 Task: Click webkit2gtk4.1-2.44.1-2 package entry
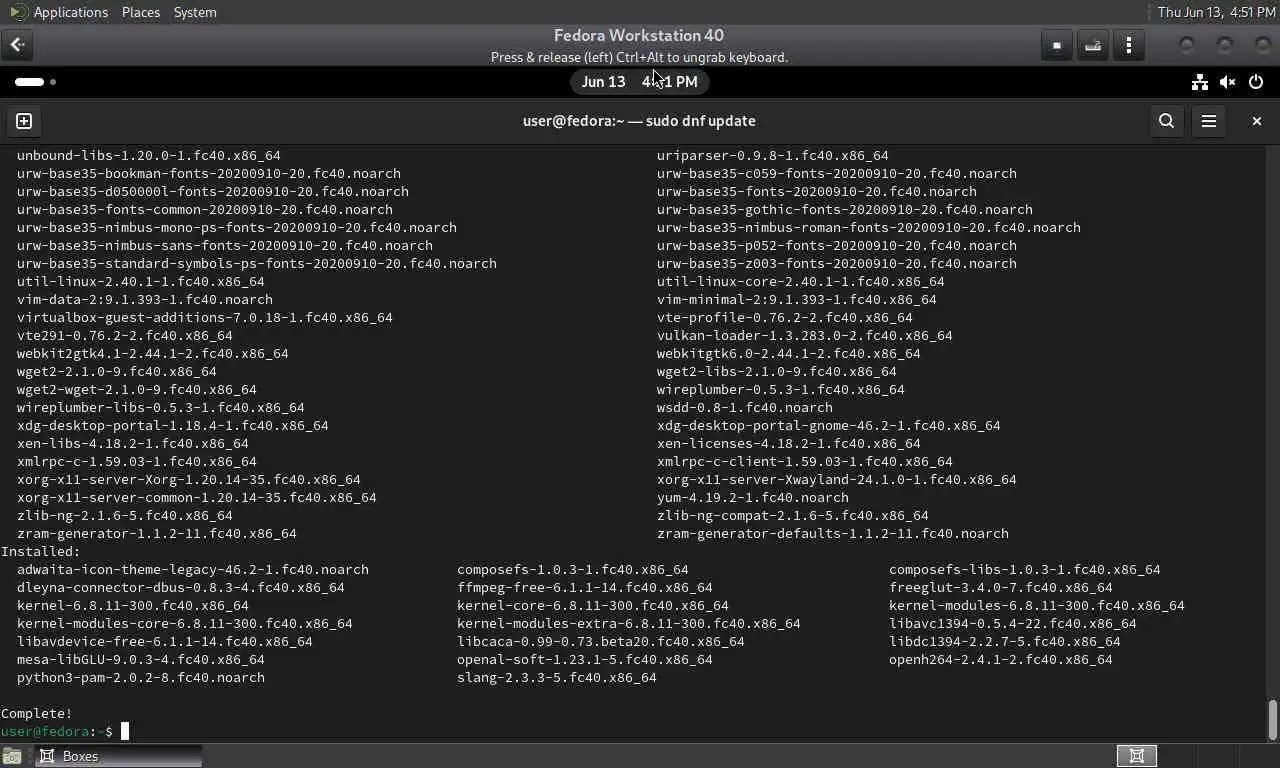(x=153, y=353)
